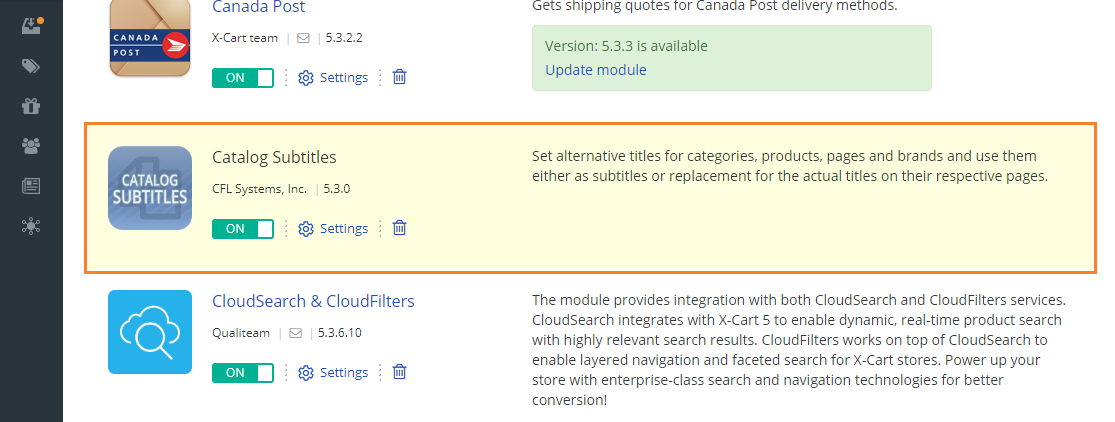The width and height of the screenshot is (1115, 422).
Task: Click the Catalog Subtitles module thumbnail
Action: 150,188
